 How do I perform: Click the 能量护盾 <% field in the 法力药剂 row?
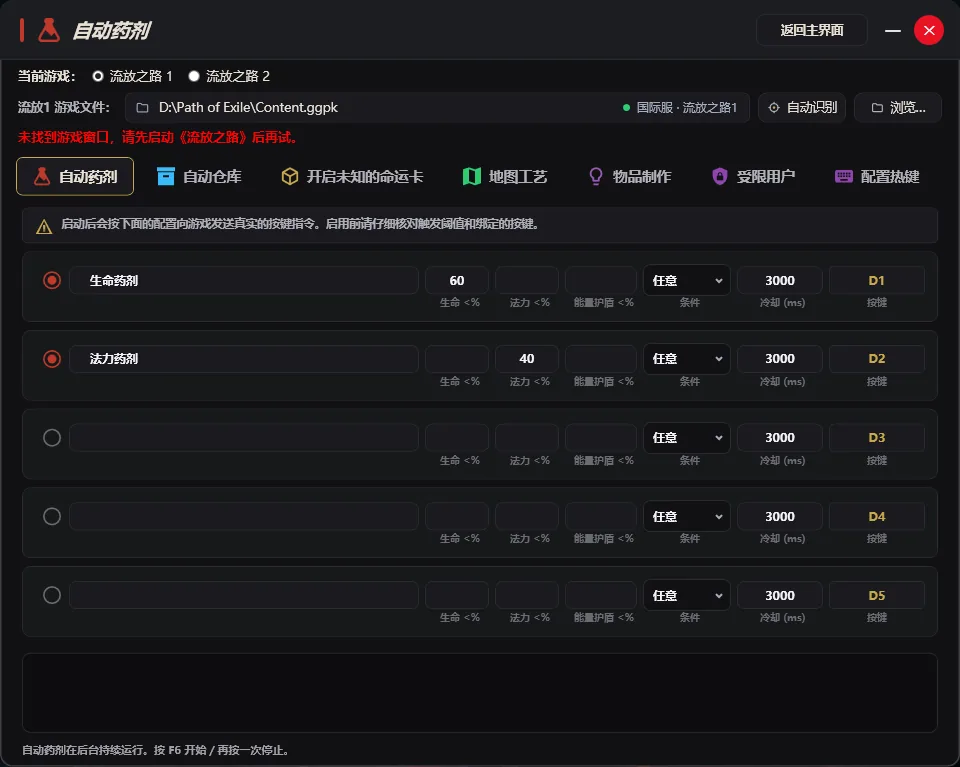click(x=601, y=359)
